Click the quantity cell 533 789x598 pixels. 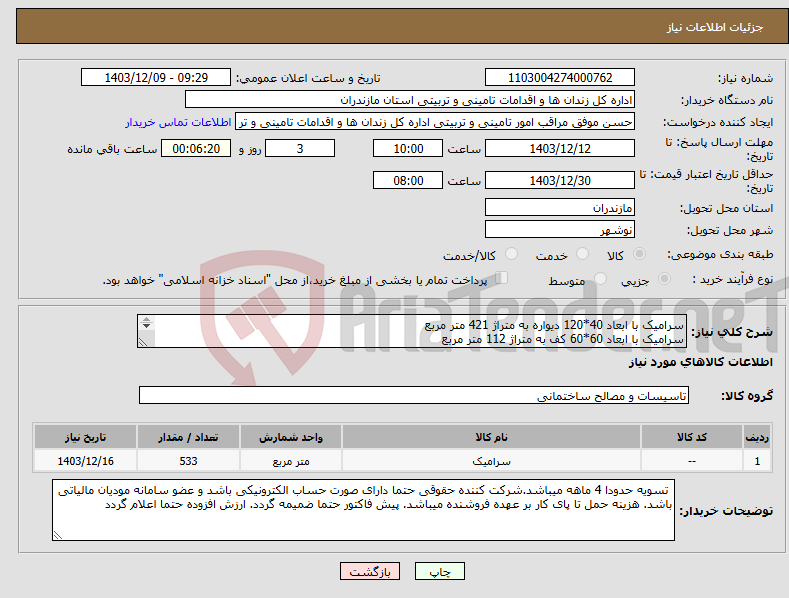click(x=188, y=461)
